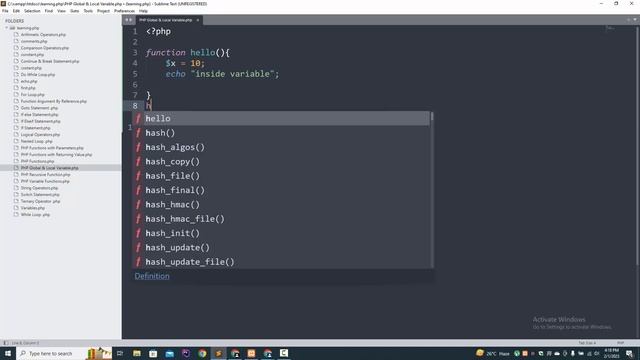Screen dimensions: 640x360
Task: Open the Find menu
Action: (x=49, y=11)
